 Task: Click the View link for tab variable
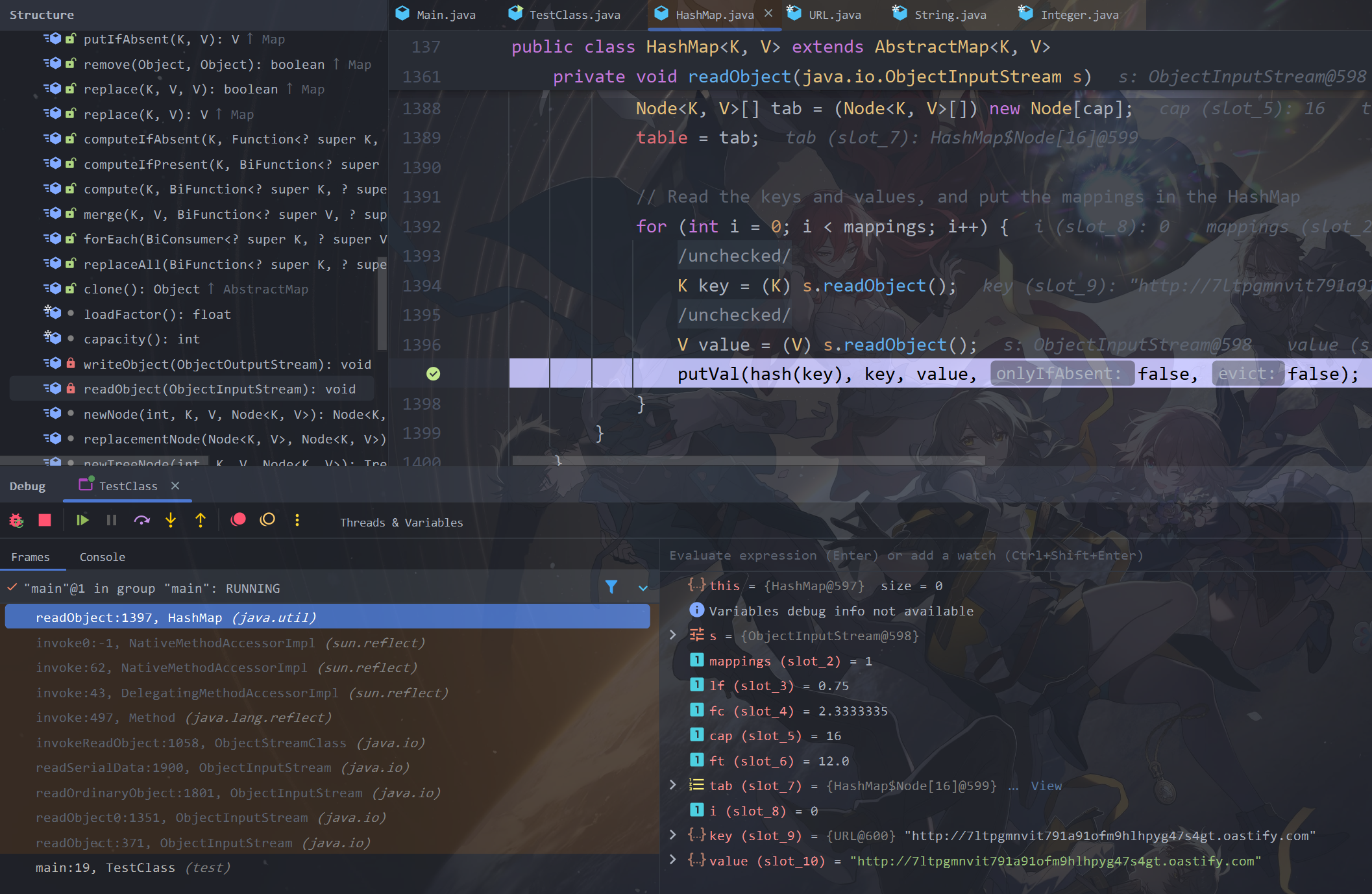click(x=1046, y=786)
